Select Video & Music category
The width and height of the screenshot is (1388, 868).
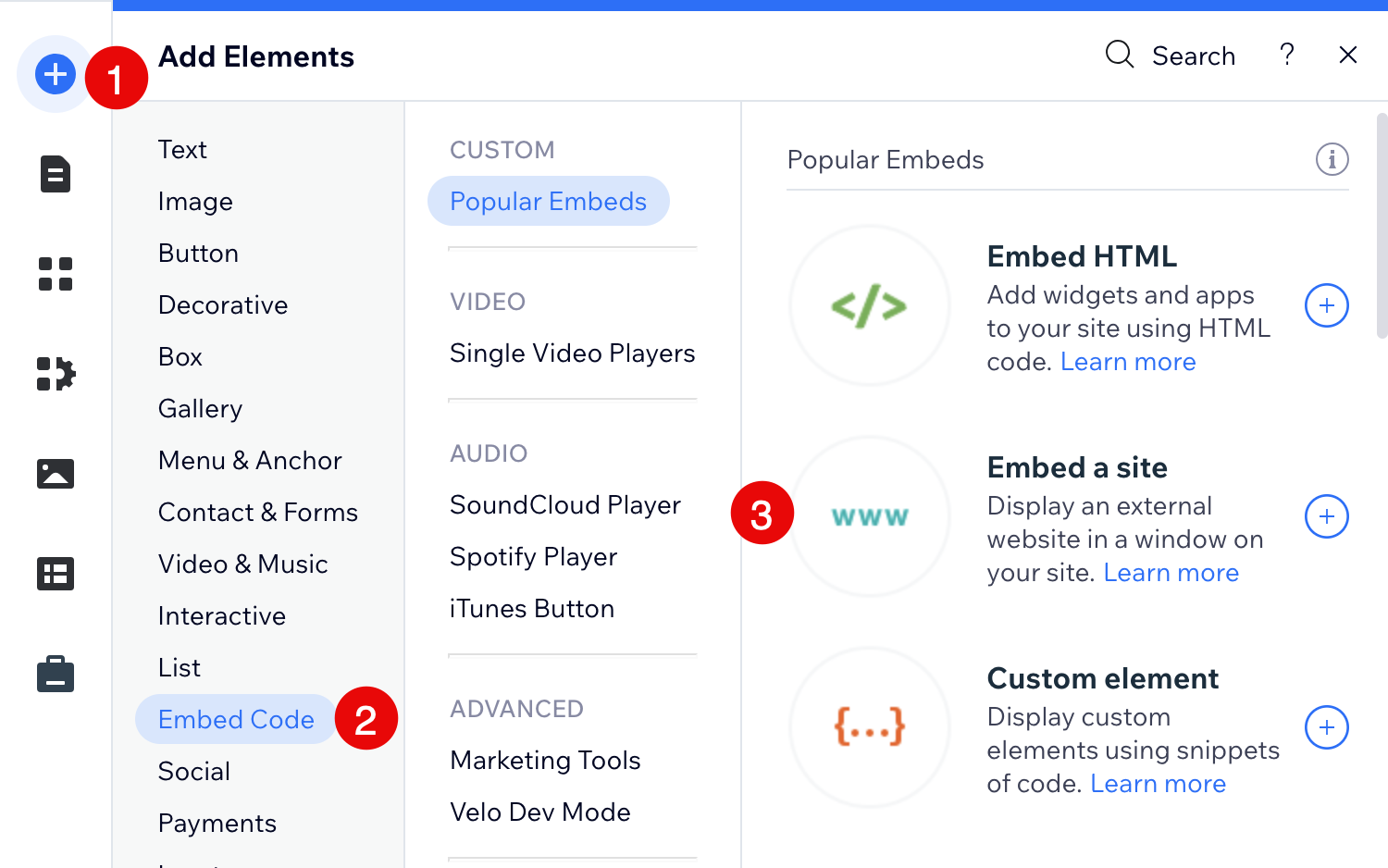(243, 564)
